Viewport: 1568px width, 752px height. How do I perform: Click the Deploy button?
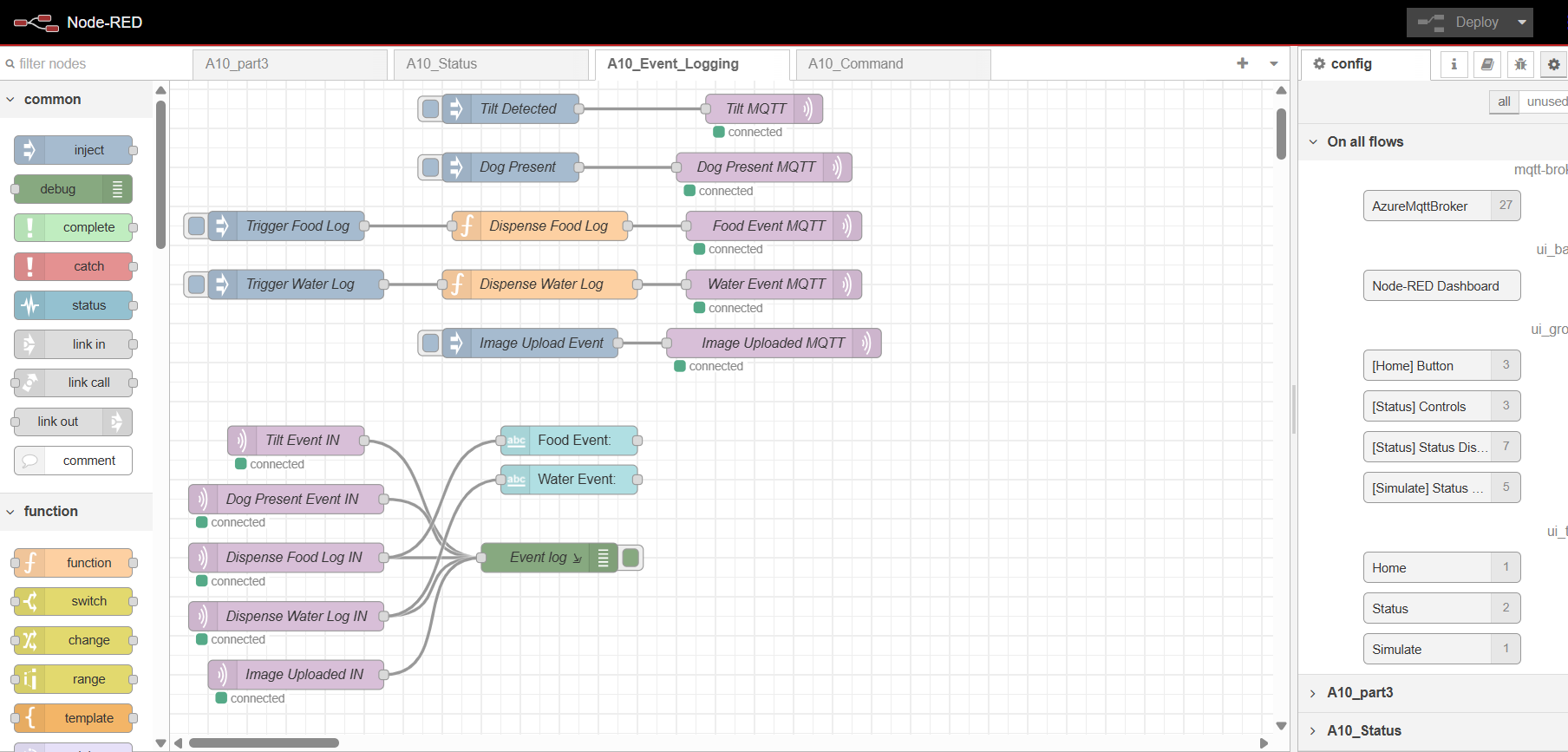pyautogui.click(x=1459, y=23)
